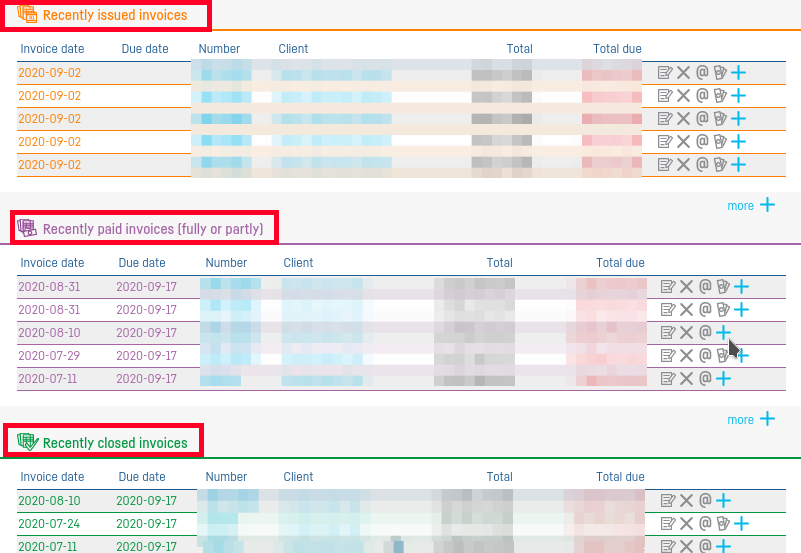
Task: Delete the paid invoice dated 2020-07-11
Action: click(x=687, y=379)
